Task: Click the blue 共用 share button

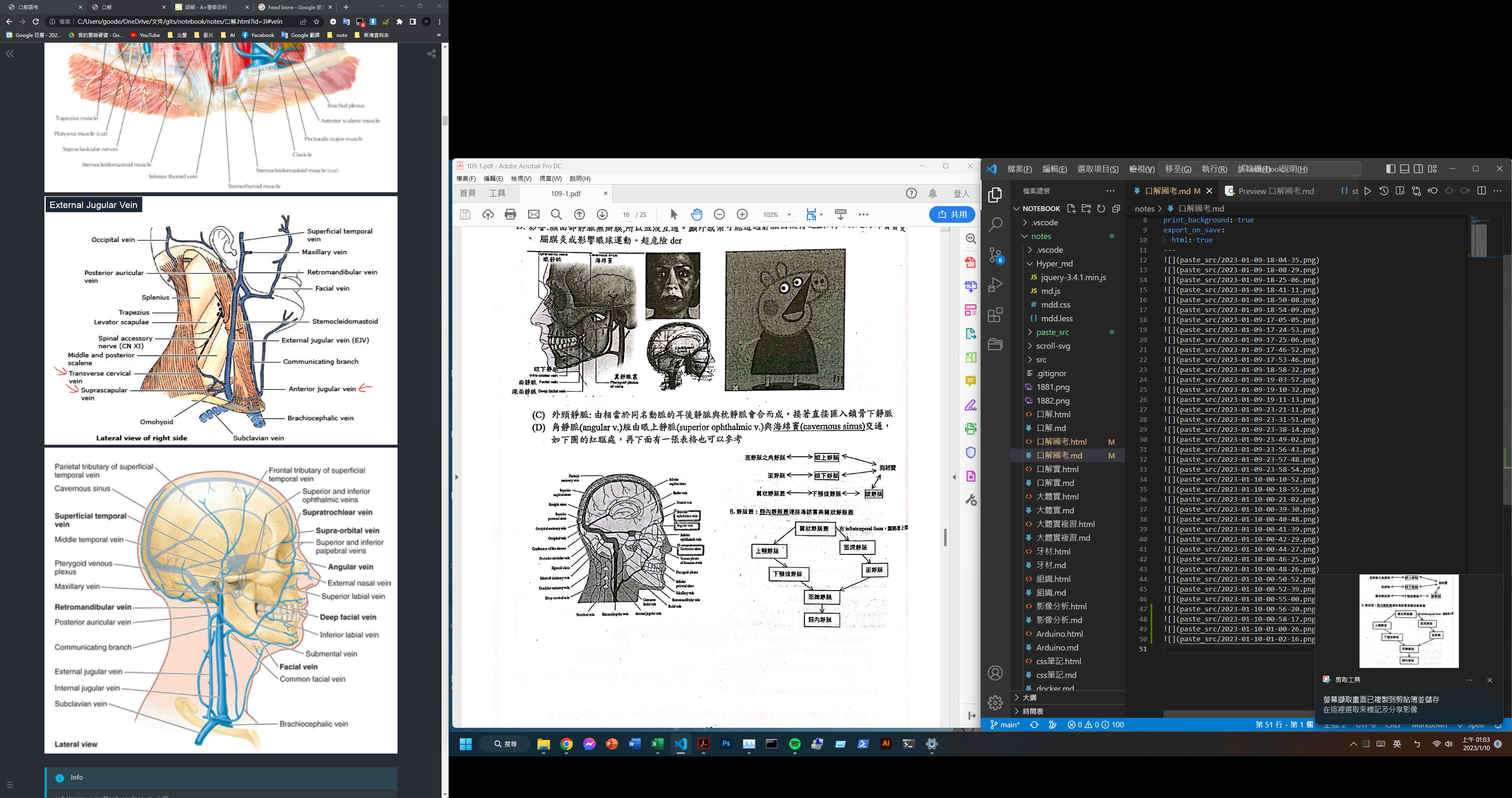Action: click(x=952, y=214)
